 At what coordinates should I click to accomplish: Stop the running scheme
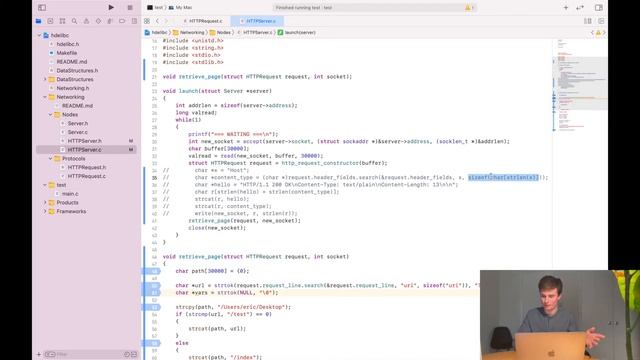(130, 7)
